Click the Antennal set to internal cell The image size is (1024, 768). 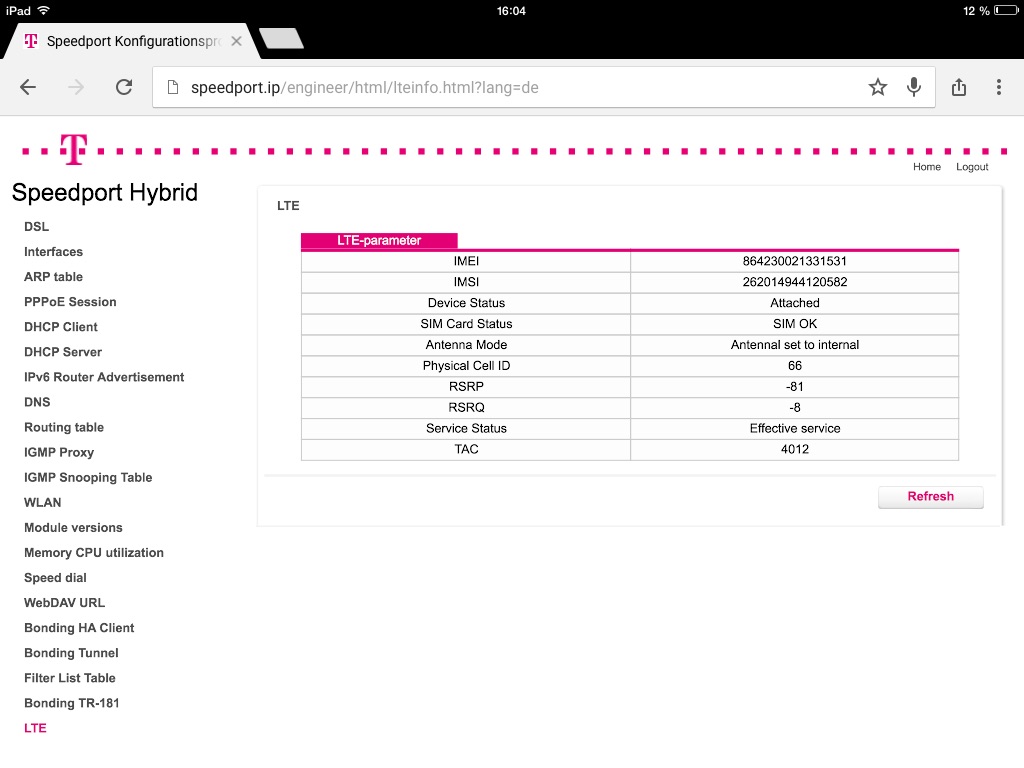(x=795, y=345)
